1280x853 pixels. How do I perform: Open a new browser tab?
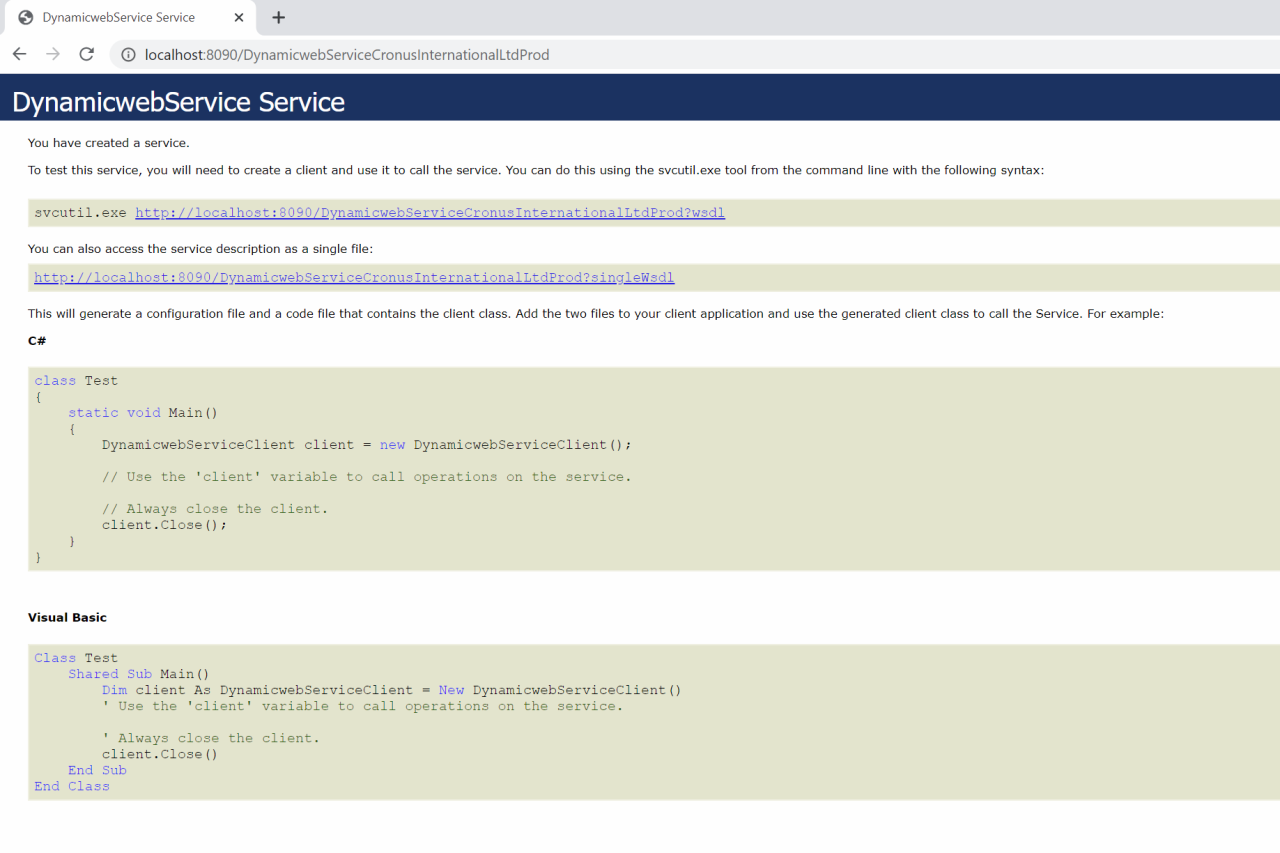point(278,17)
